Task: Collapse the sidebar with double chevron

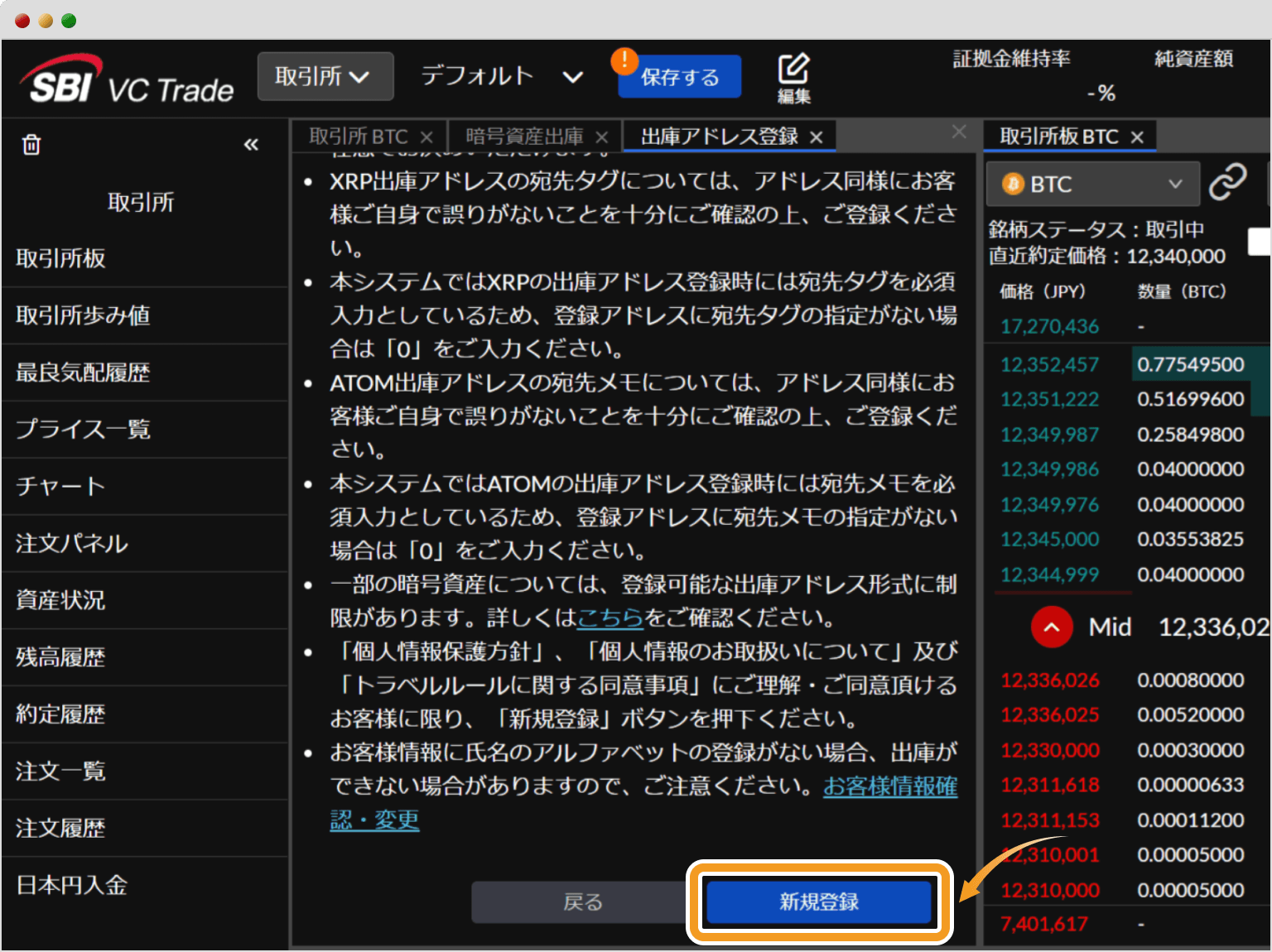Action: coord(251,145)
